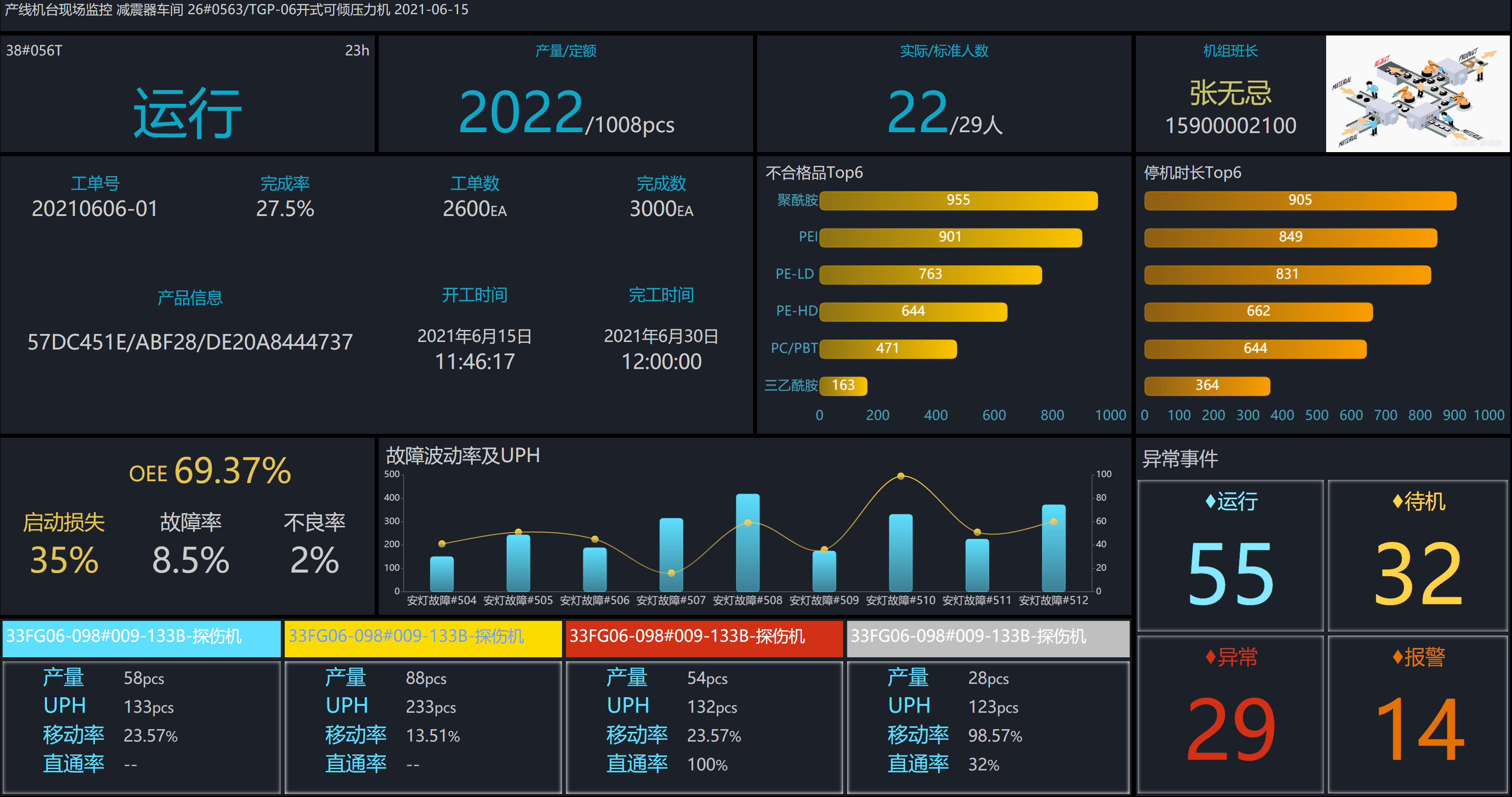Click the 123pcs UPH value

[993, 707]
